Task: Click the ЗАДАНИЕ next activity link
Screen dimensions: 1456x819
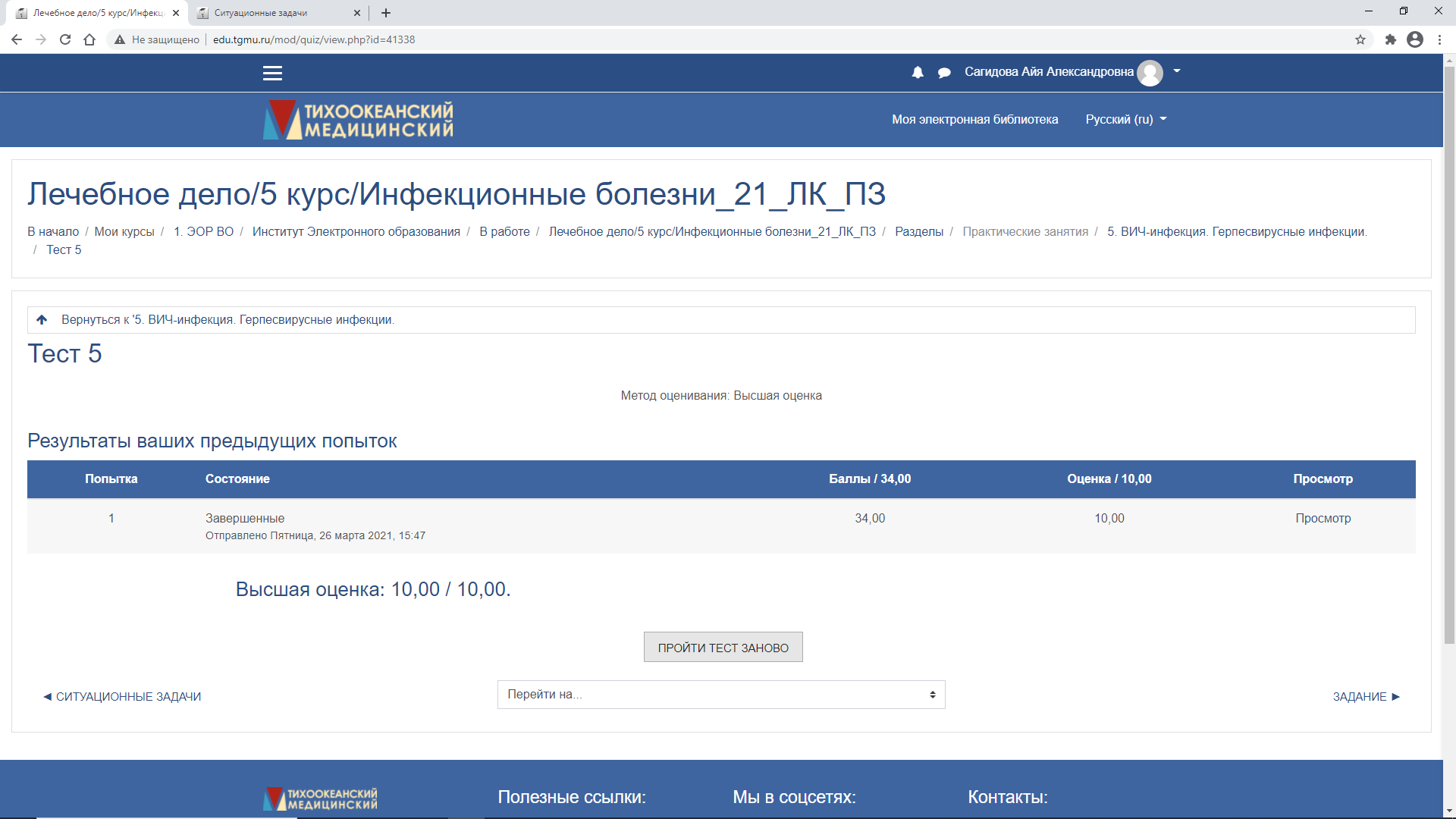Action: tap(1366, 696)
